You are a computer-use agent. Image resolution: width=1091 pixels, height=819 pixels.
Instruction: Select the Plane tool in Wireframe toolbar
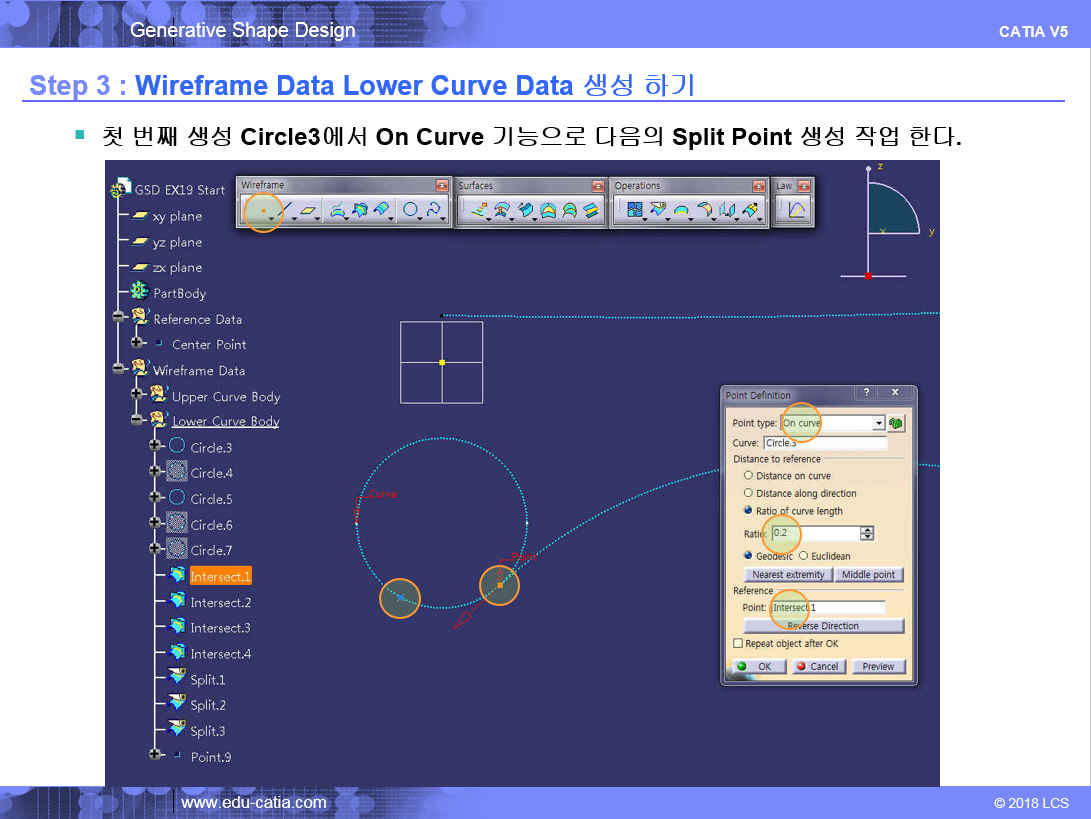pos(309,210)
